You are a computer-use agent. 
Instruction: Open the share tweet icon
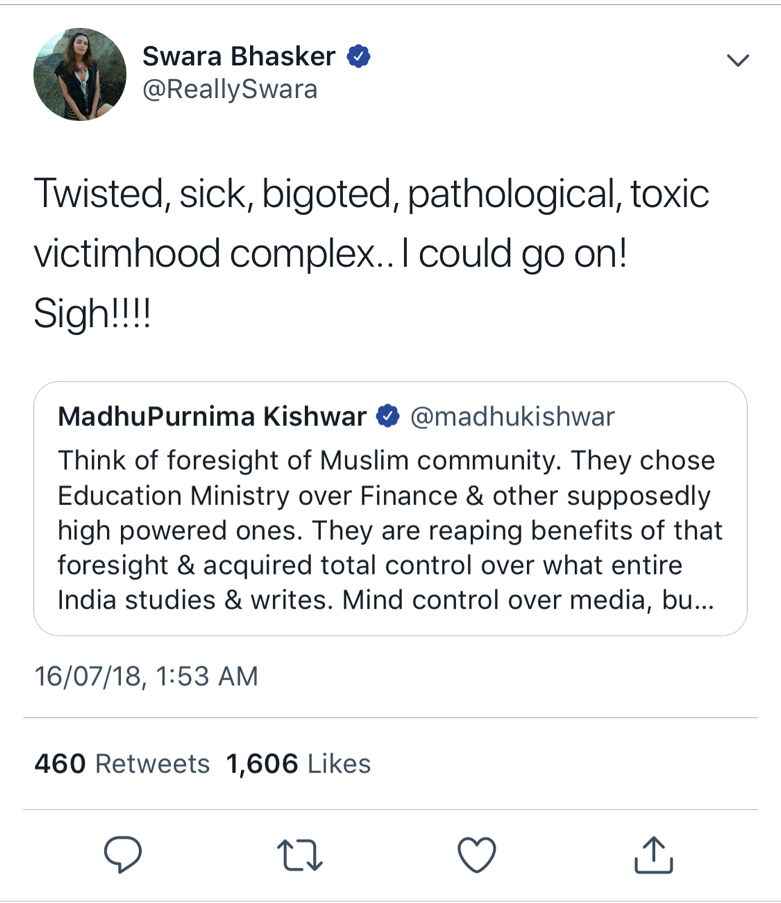click(653, 853)
